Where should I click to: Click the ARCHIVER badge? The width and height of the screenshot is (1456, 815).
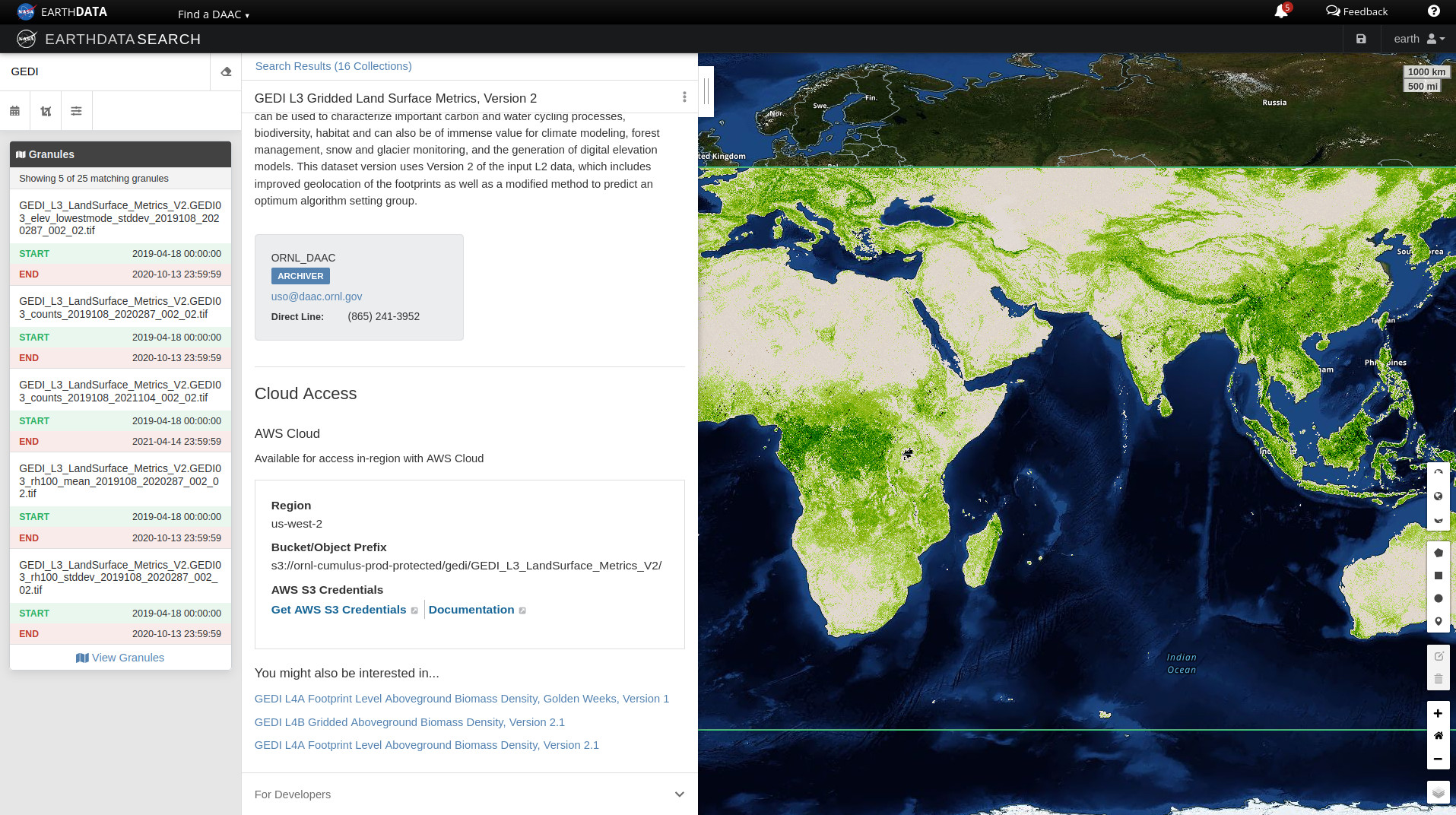click(x=300, y=276)
